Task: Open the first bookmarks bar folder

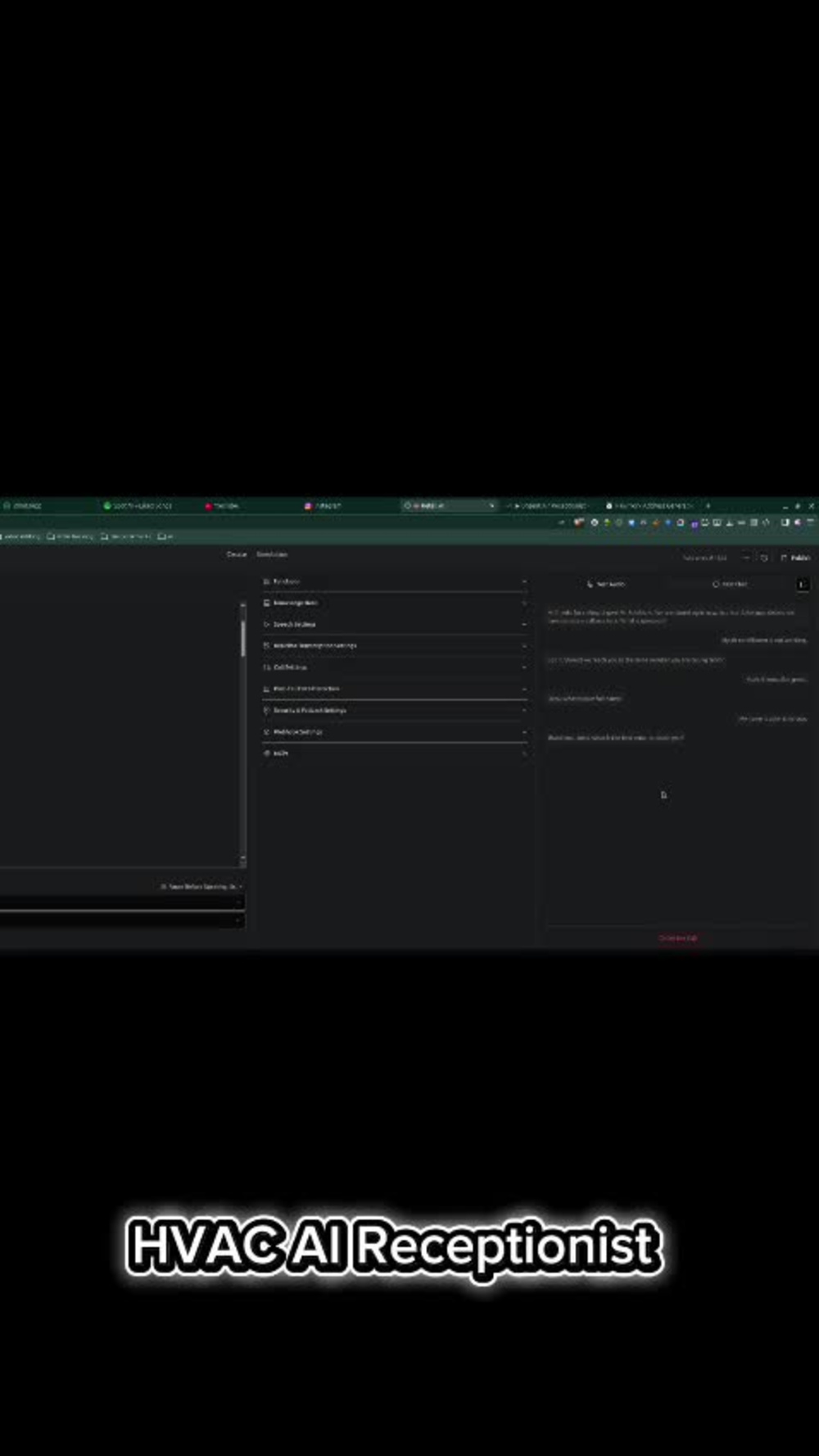Action: click(x=21, y=536)
